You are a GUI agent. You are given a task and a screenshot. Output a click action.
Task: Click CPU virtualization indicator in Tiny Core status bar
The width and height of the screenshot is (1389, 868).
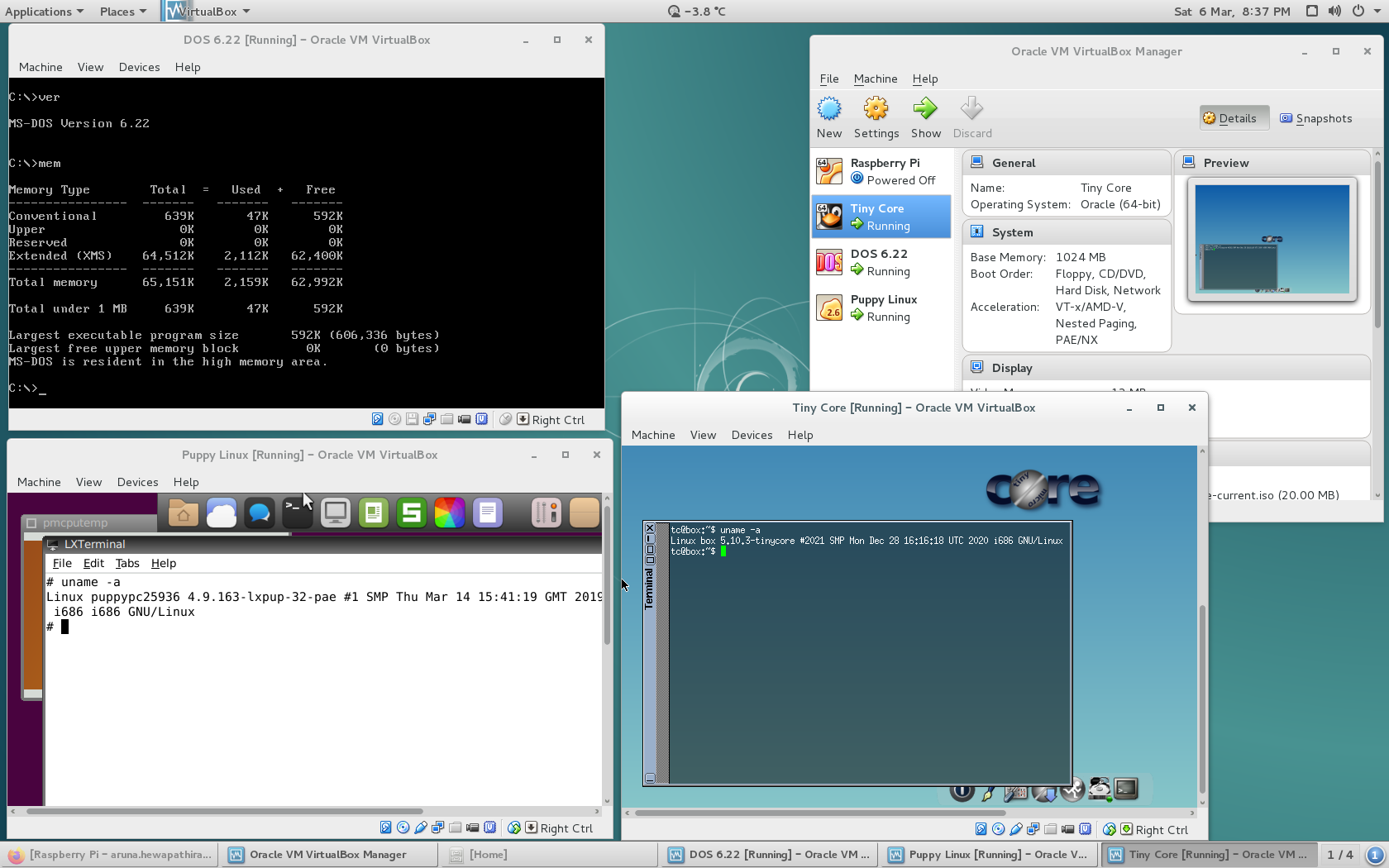click(x=1085, y=829)
